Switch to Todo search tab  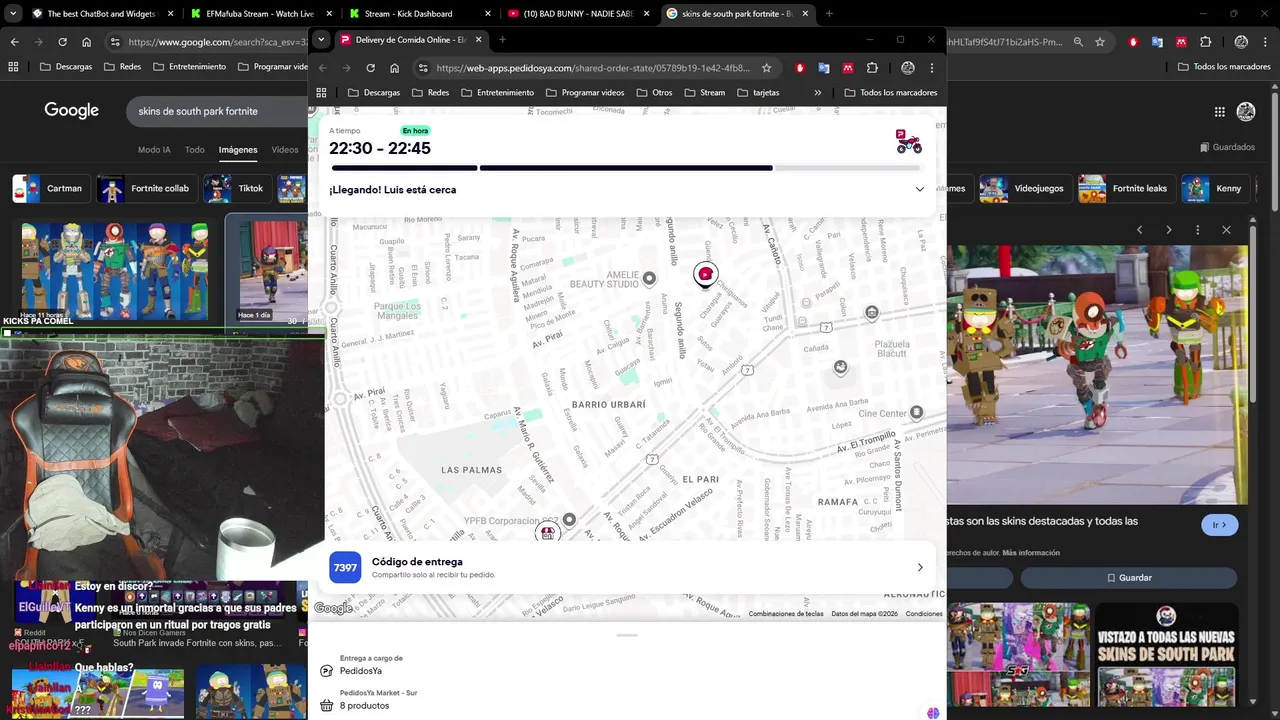[x=194, y=150]
